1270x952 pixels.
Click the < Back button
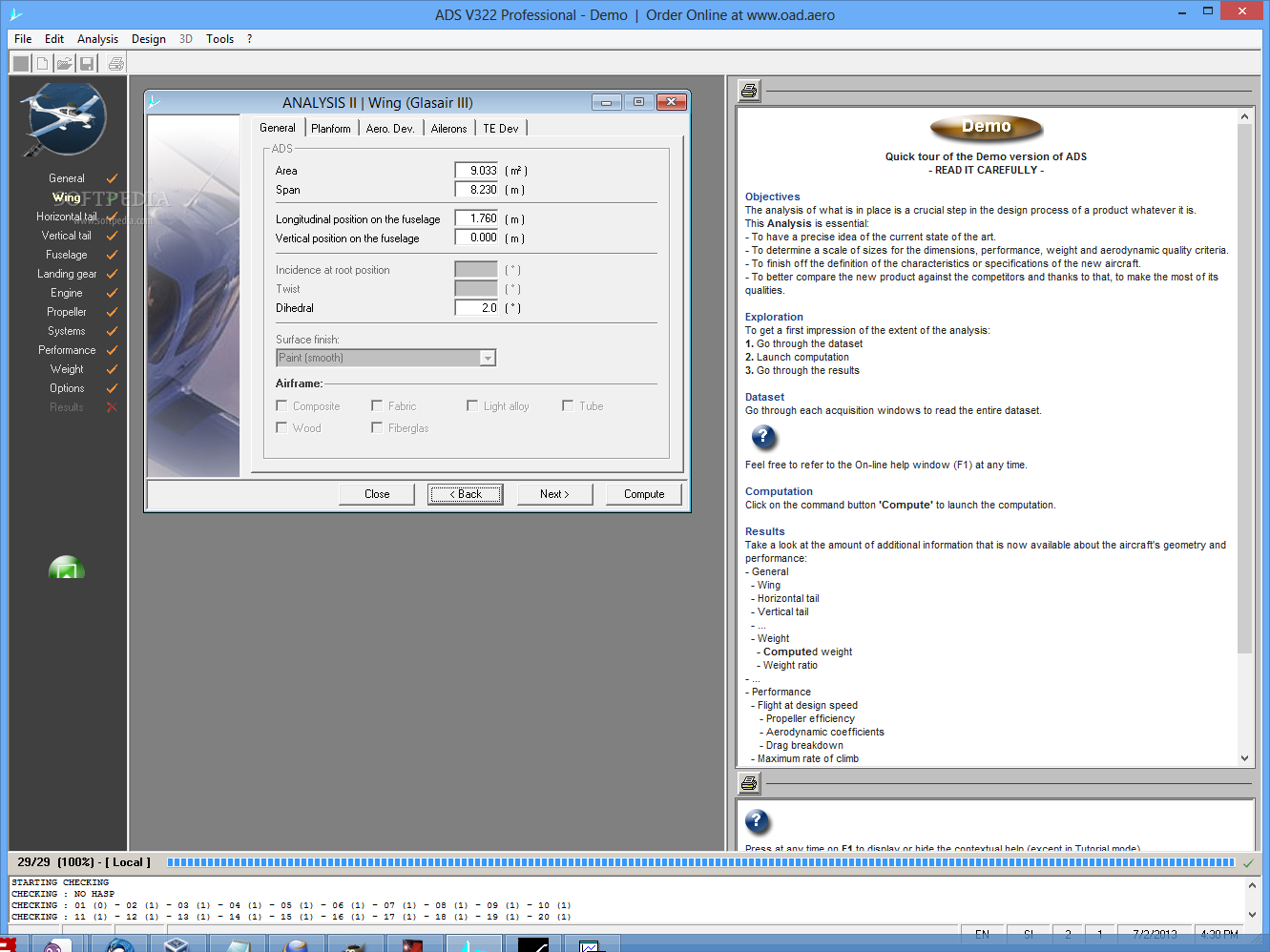click(x=466, y=494)
